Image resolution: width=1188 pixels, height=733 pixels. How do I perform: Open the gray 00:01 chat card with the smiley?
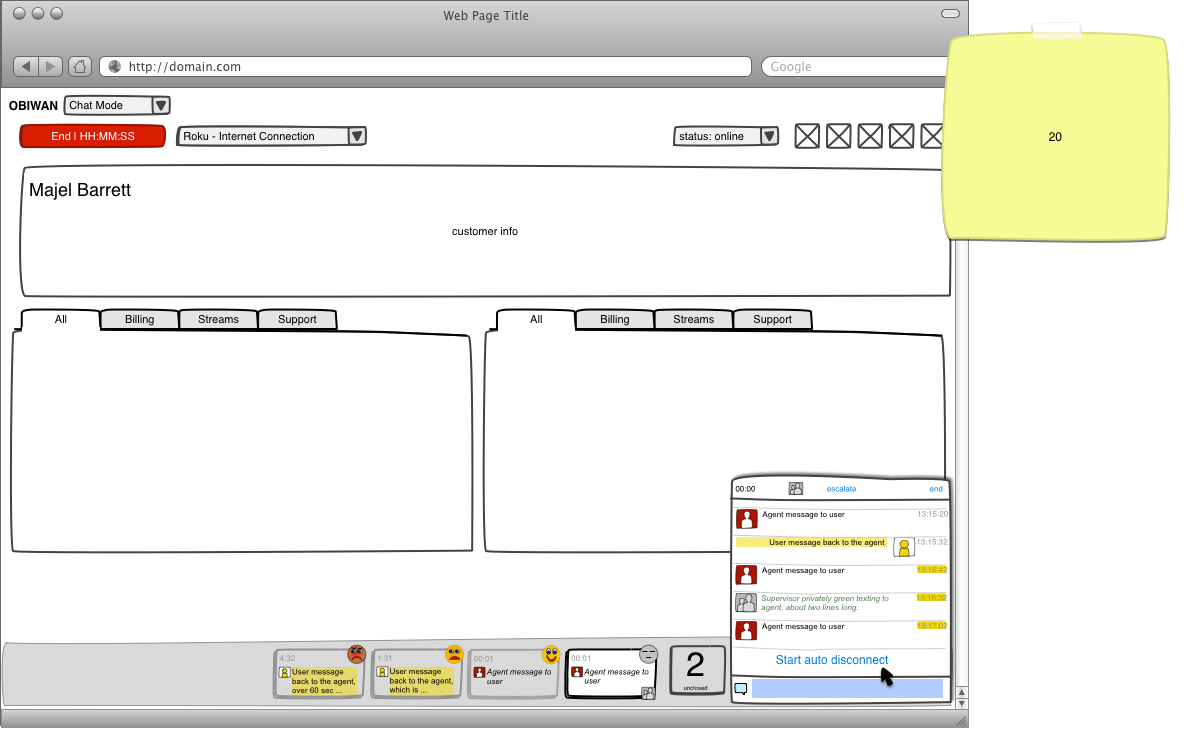pyautogui.click(x=514, y=673)
